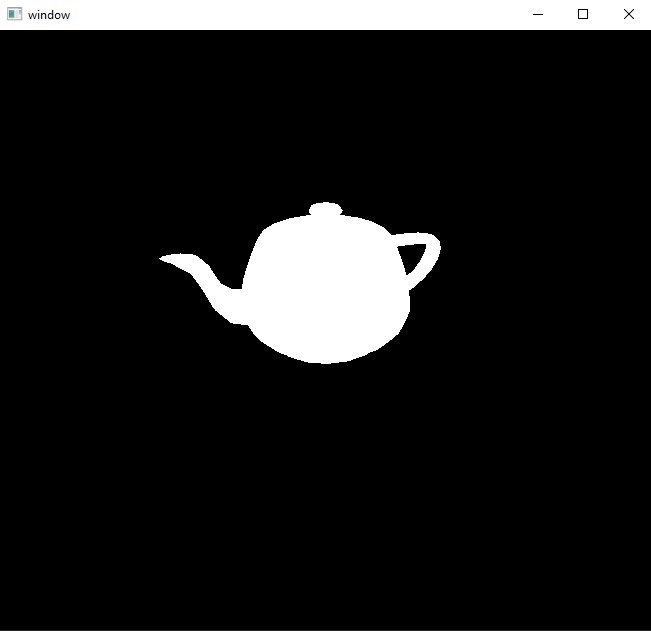
Task: Maximize the teapot render window
Action: [x=583, y=15]
